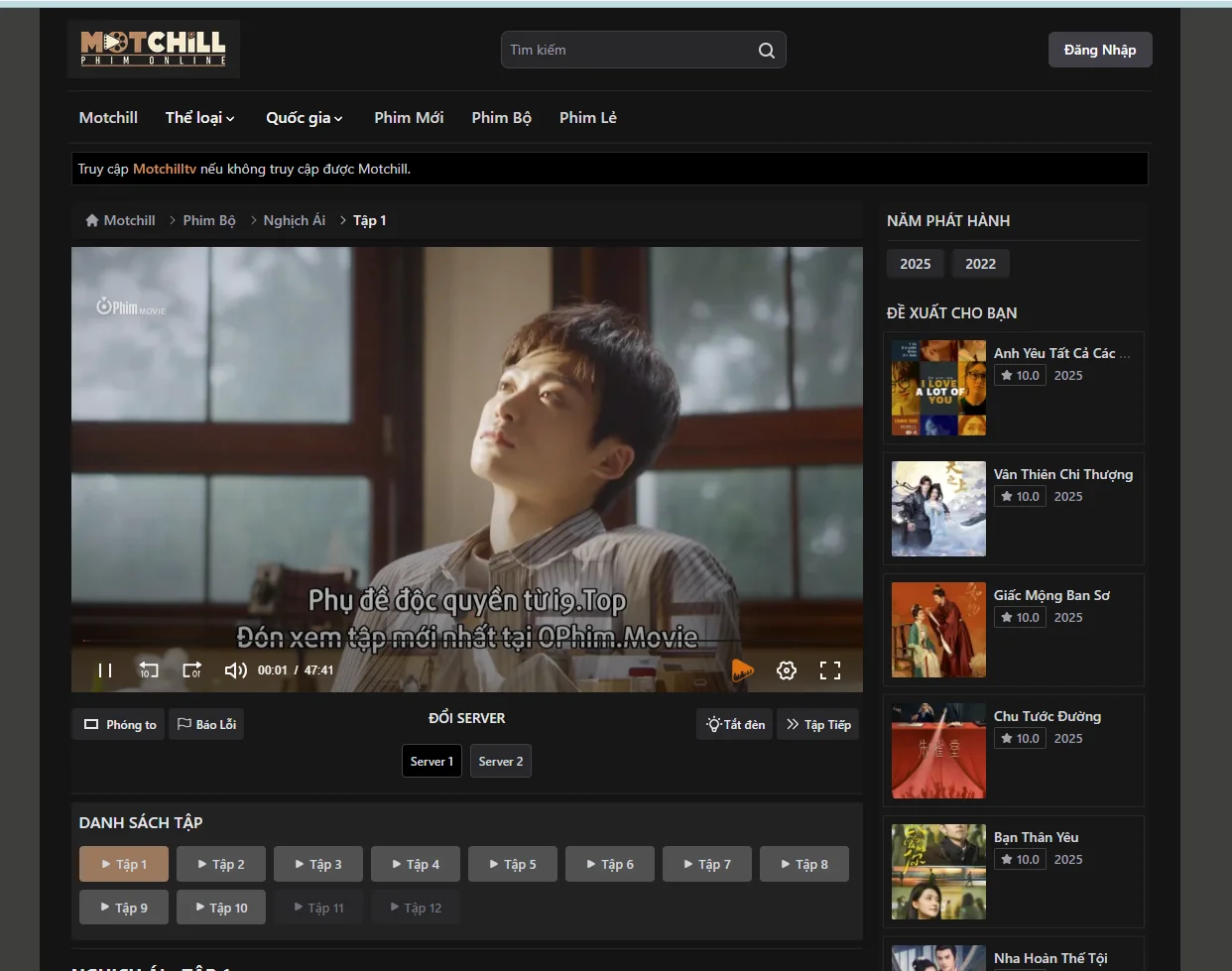Screen dimensions: 1232x971
Task: Open the player settings gear
Action: coord(787,669)
